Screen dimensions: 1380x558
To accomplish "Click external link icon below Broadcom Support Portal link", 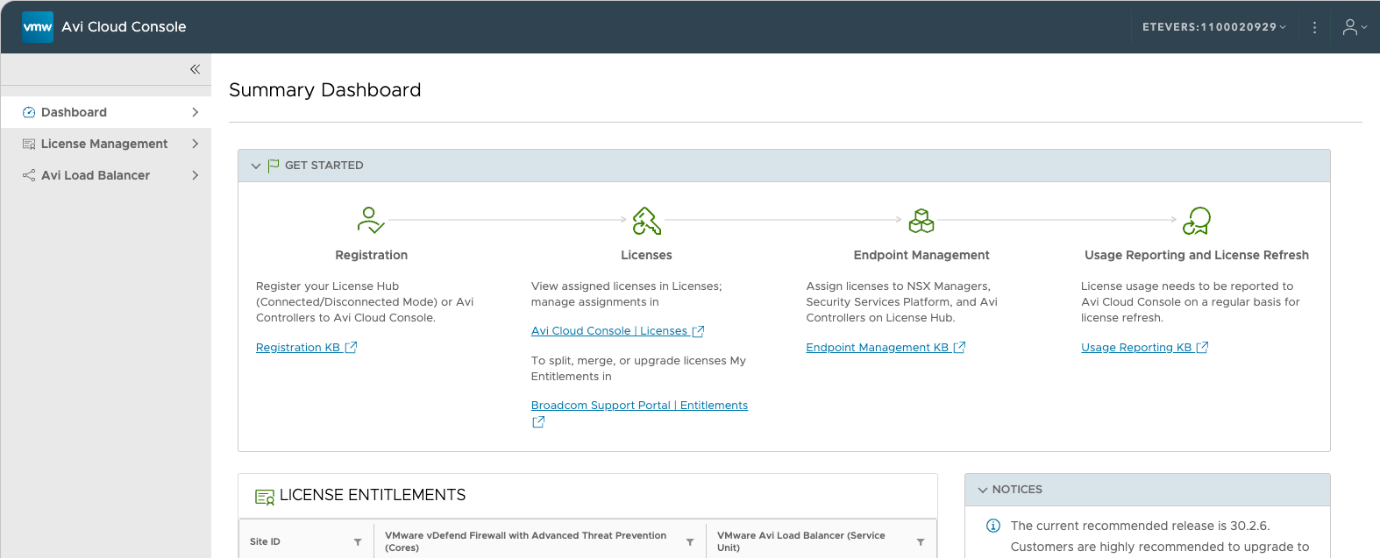I will [538, 422].
